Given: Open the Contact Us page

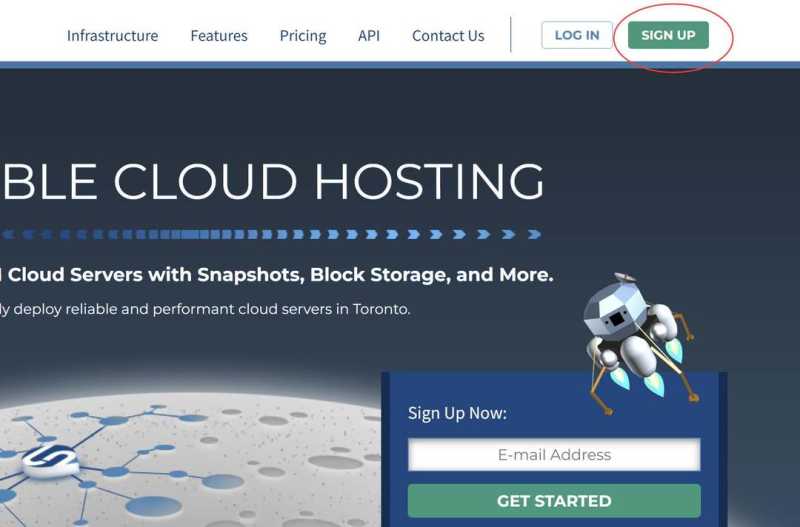Looking at the screenshot, I should pos(448,36).
